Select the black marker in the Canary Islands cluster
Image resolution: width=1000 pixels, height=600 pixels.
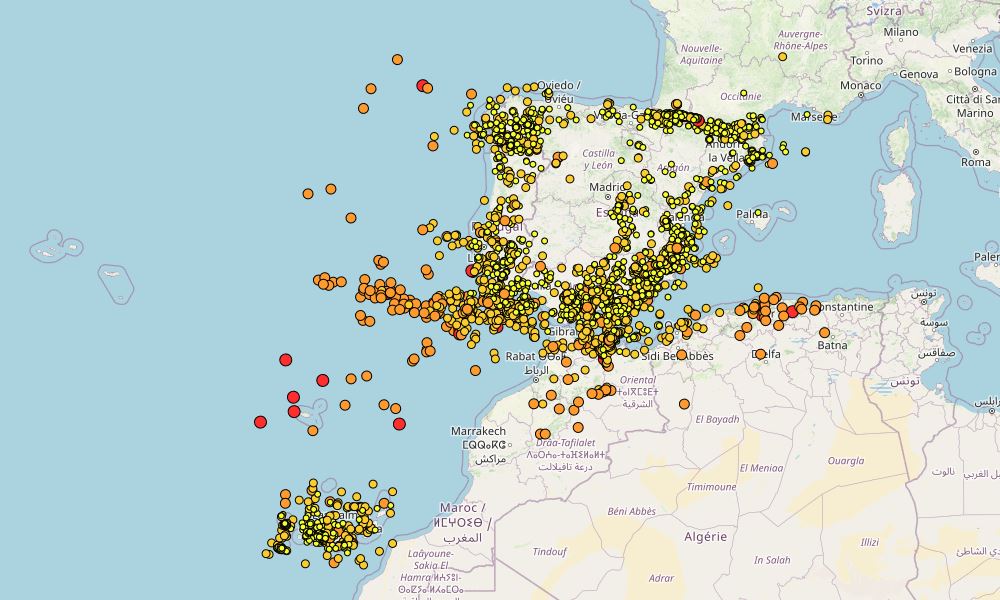pyautogui.click(x=284, y=524)
